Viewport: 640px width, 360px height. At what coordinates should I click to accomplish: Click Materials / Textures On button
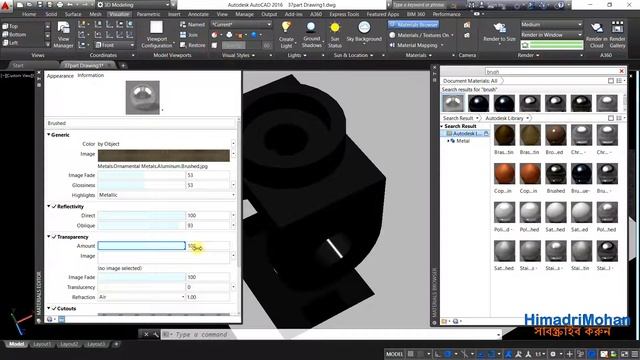[422, 35]
